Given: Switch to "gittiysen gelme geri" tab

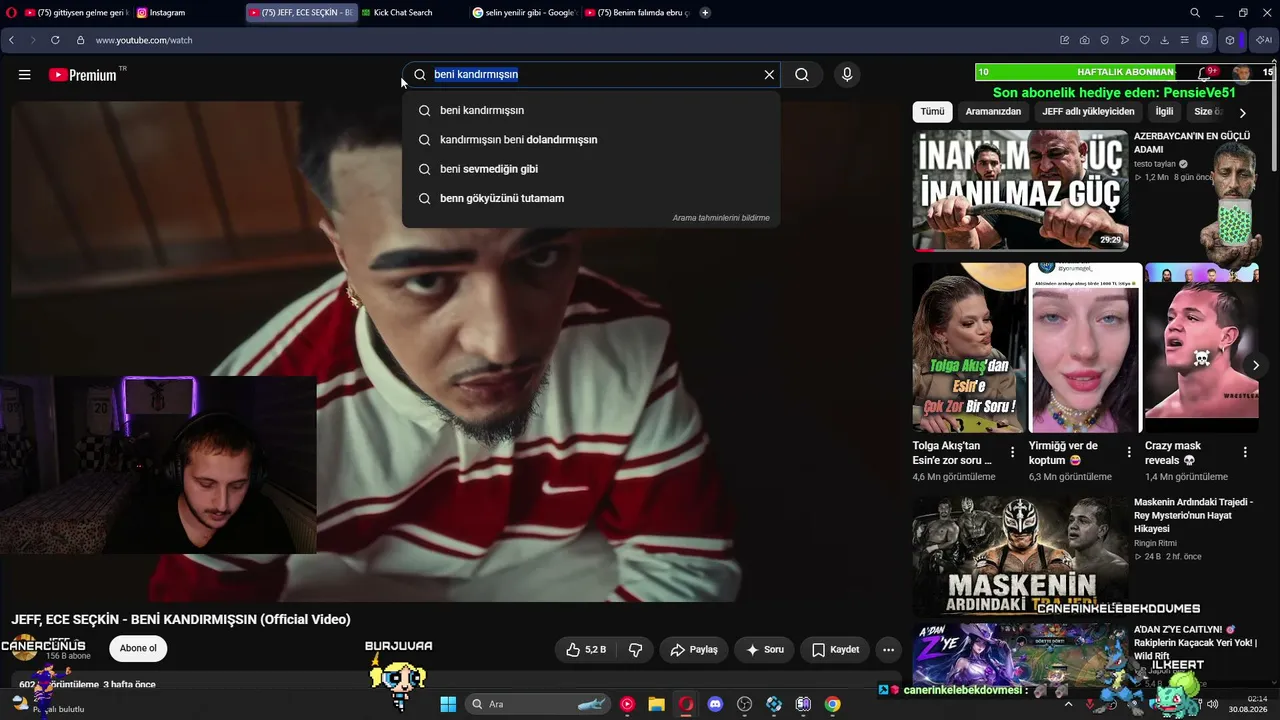Looking at the screenshot, I should [x=76, y=13].
